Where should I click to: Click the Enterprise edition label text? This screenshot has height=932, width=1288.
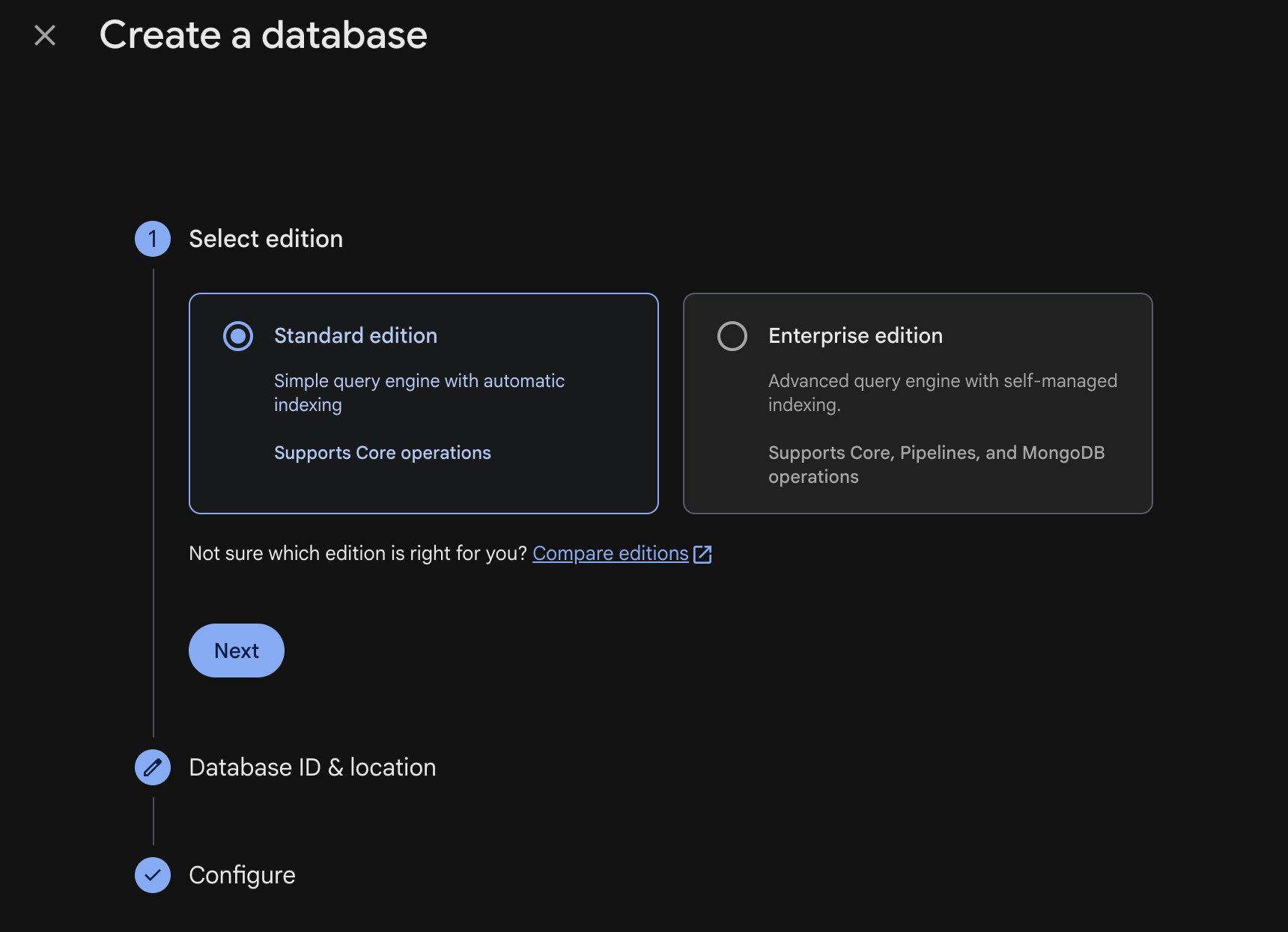point(855,336)
